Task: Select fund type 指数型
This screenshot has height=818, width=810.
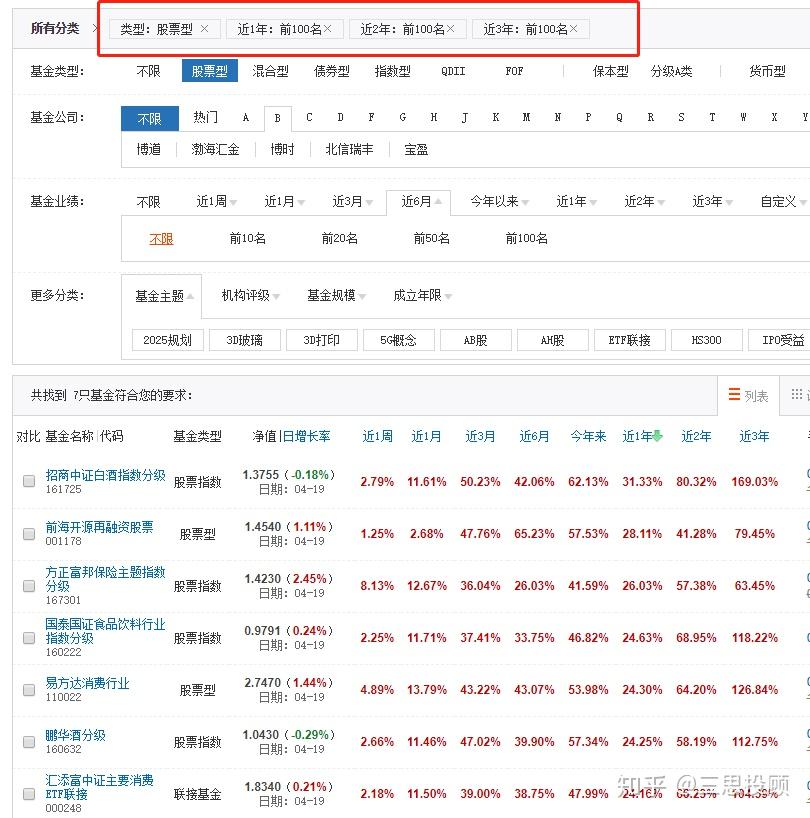Action: coord(393,71)
